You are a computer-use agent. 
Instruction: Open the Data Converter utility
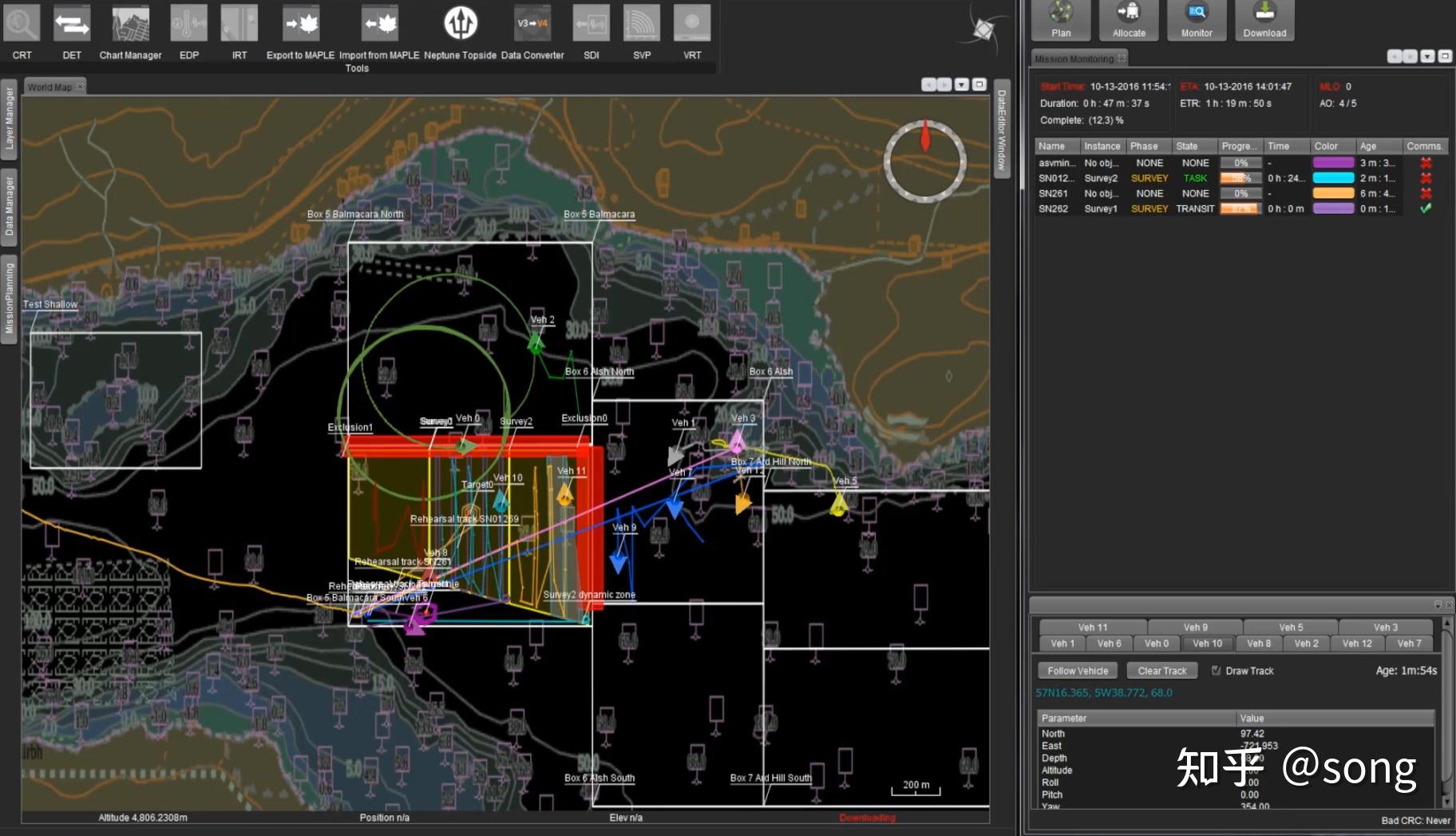tap(532, 23)
